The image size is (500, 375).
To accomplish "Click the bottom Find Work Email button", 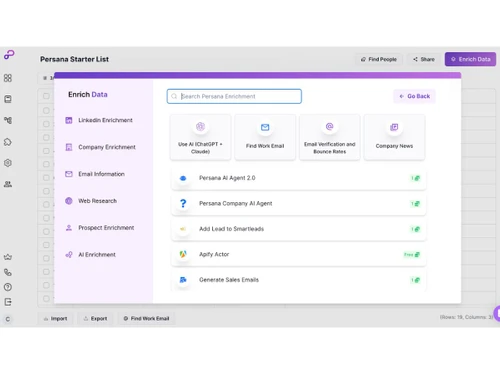I will point(146,318).
